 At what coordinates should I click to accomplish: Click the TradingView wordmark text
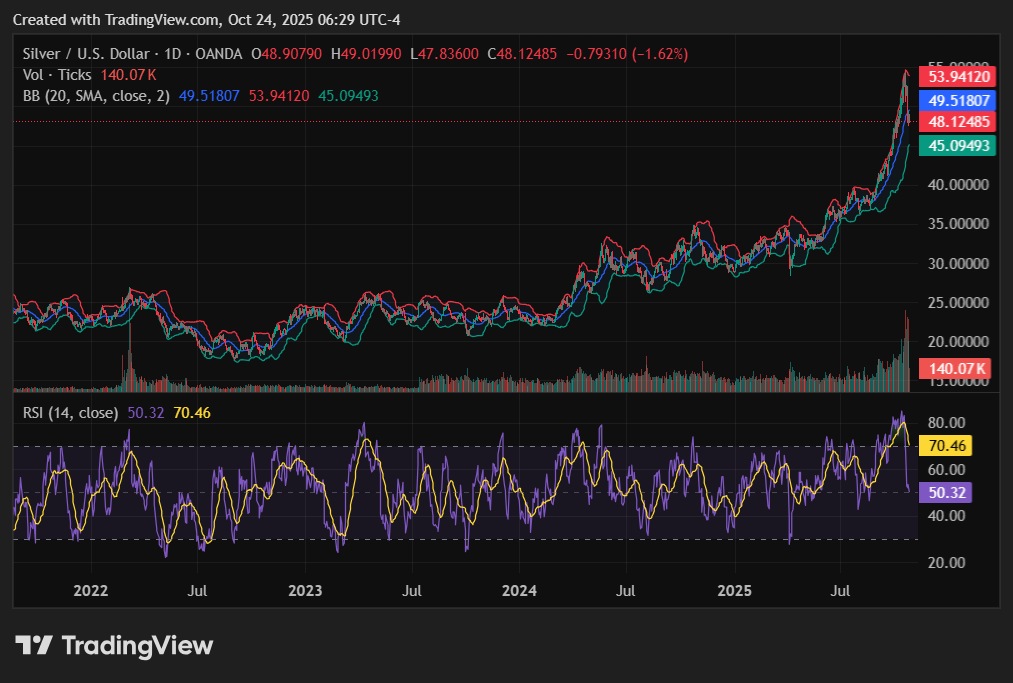pos(137,645)
